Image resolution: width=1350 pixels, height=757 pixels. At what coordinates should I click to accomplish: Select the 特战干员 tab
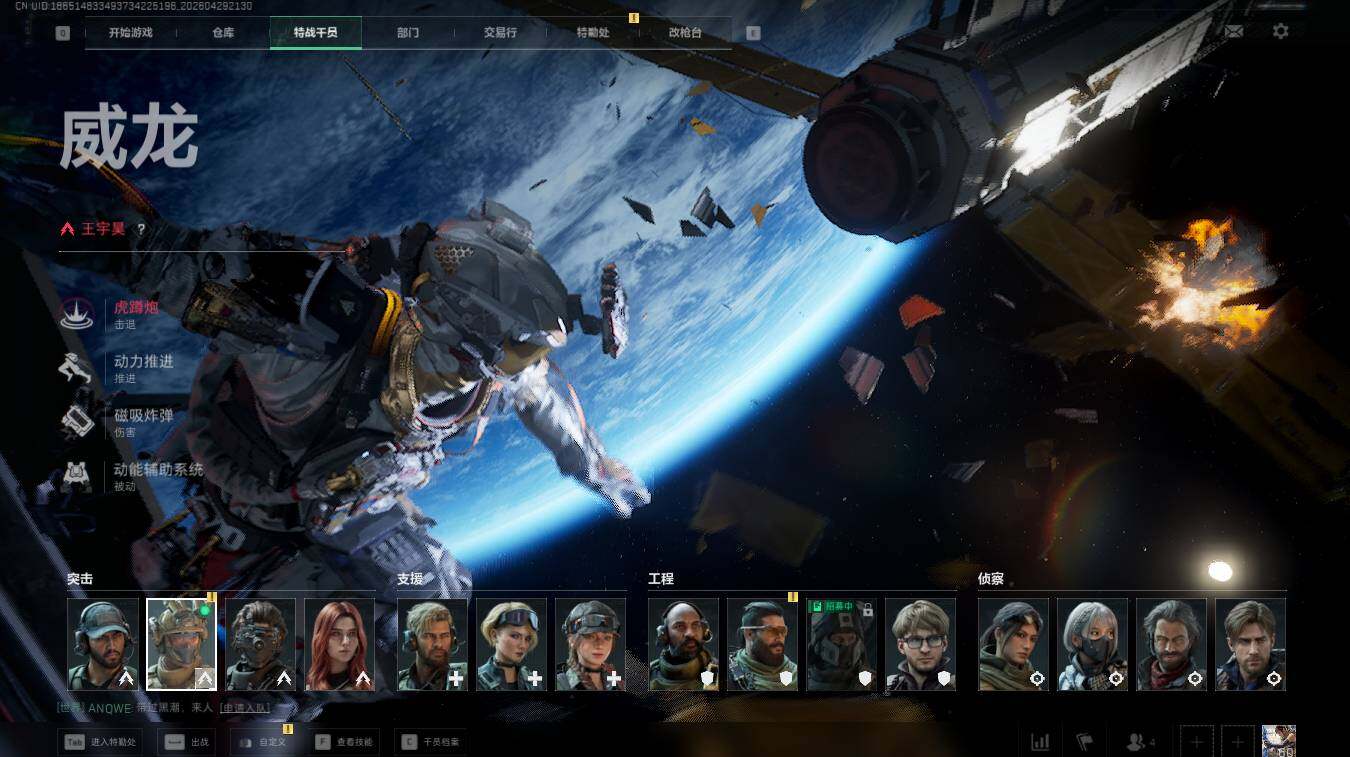pos(315,33)
